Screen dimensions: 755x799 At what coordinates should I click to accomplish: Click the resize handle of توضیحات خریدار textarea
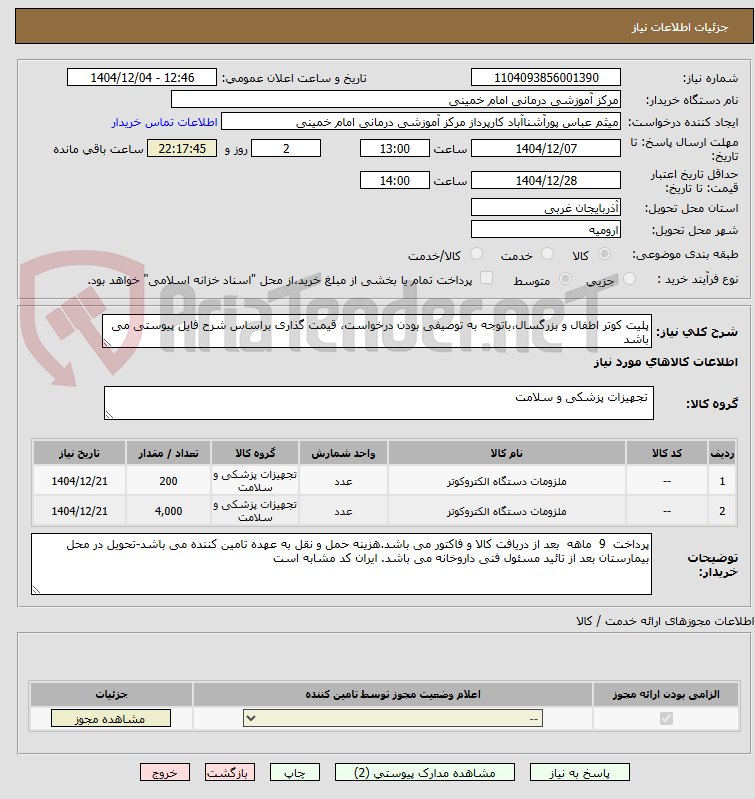[36, 590]
